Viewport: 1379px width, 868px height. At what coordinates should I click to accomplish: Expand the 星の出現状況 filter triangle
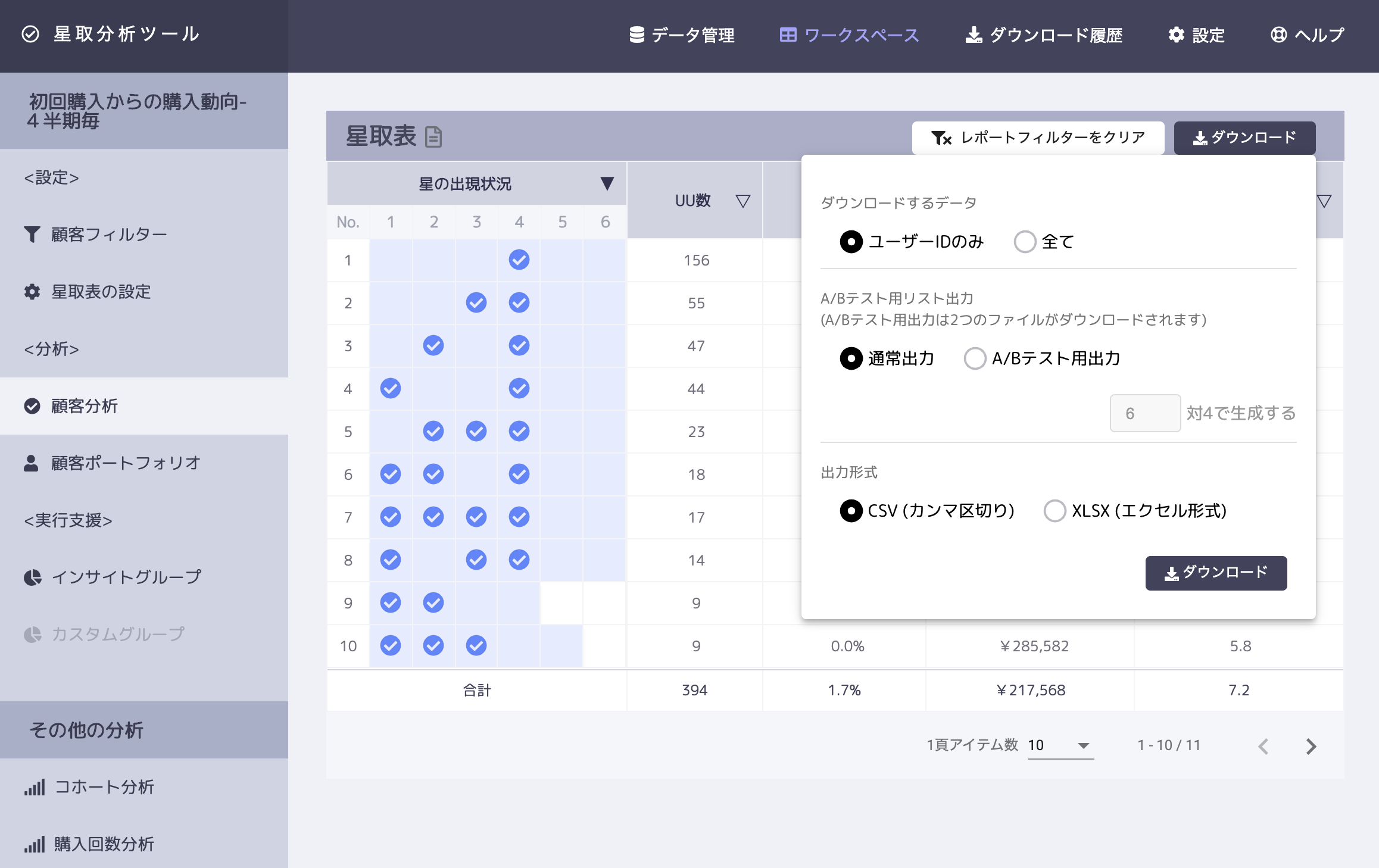tap(607, 183)
